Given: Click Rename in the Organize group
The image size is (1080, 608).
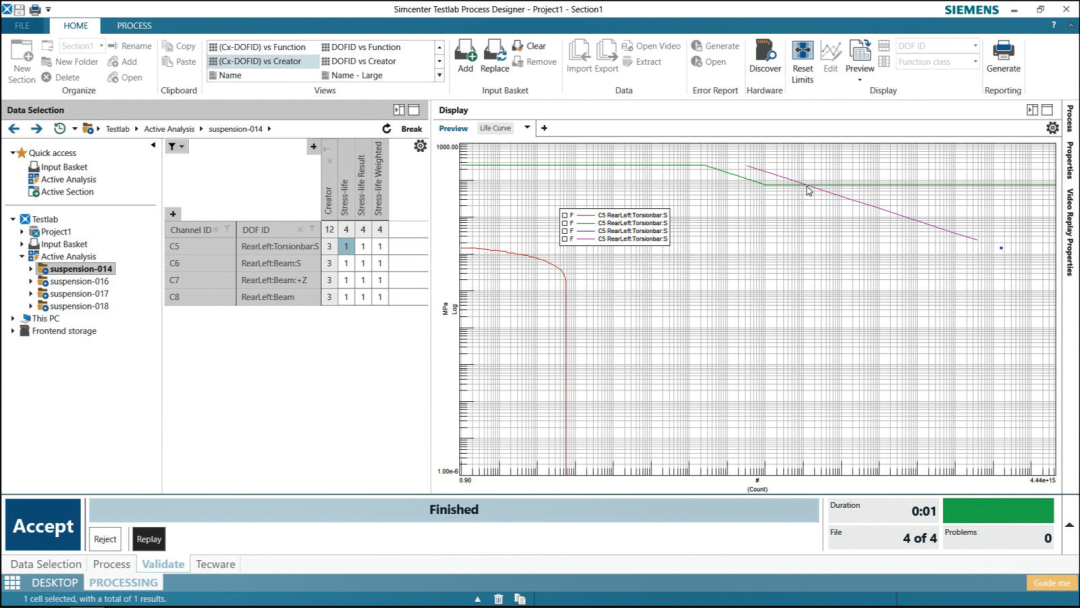Looking at the screenshot, I should [x=129, y=46].
